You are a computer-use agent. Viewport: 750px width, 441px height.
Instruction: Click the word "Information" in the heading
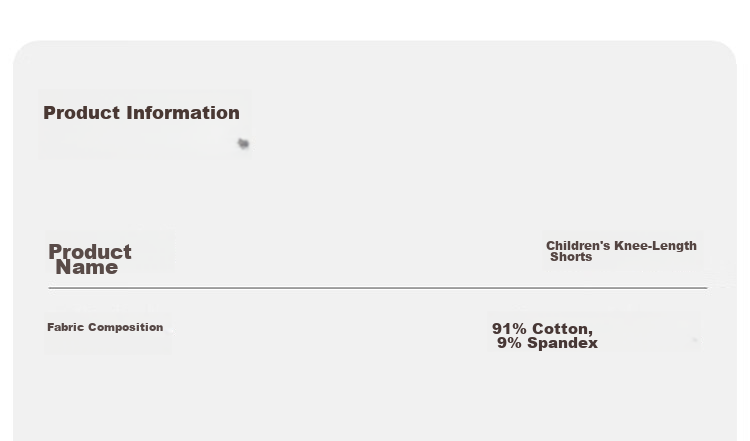[x=183, y=113]
